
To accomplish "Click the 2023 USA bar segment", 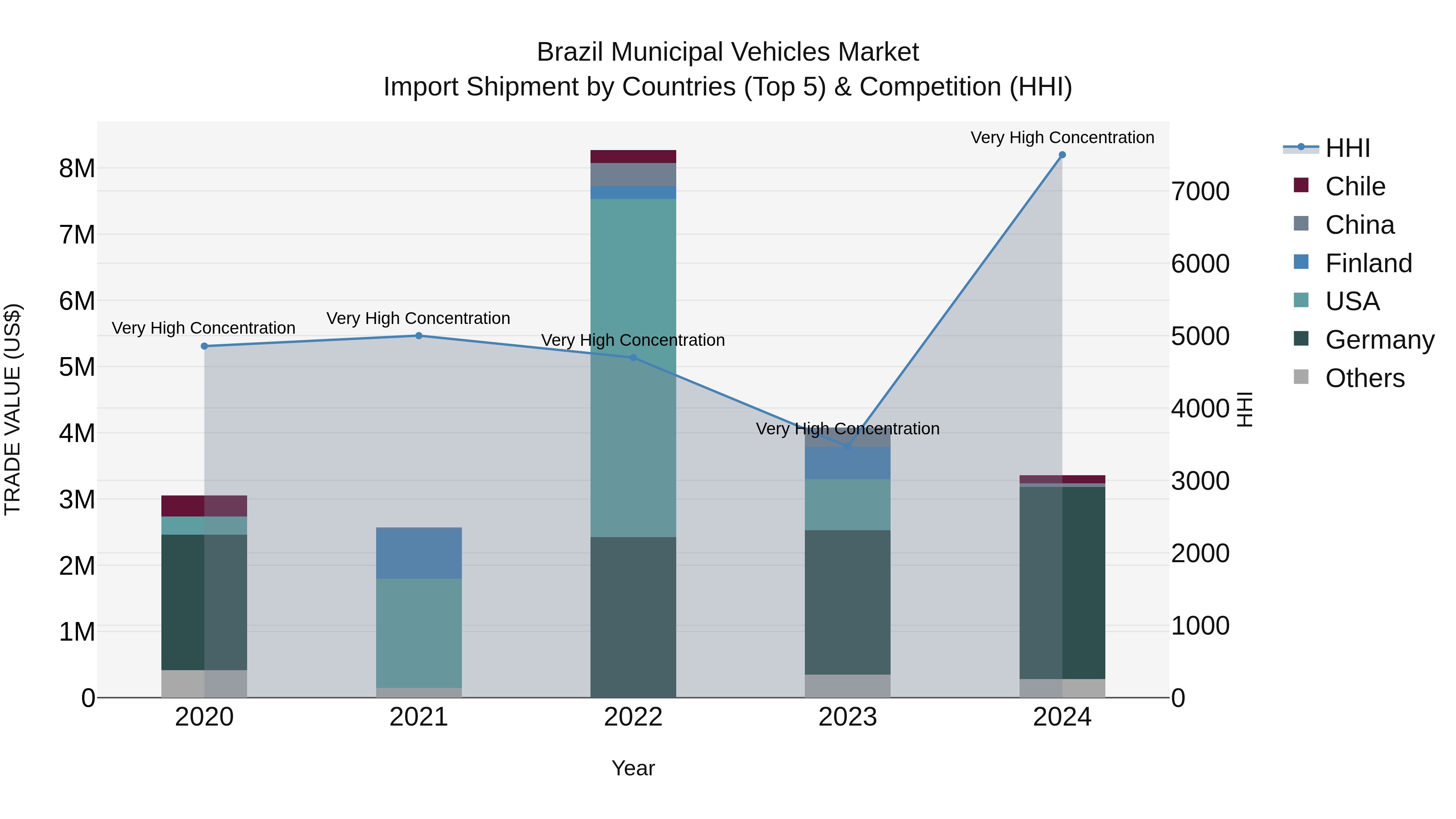I will click(x=847, y=505).
